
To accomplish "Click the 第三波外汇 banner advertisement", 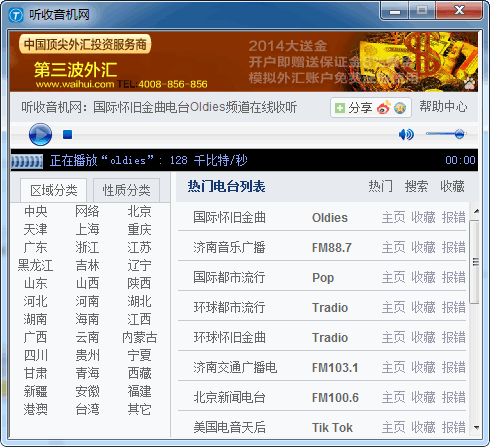I will [x=244, y=62].
